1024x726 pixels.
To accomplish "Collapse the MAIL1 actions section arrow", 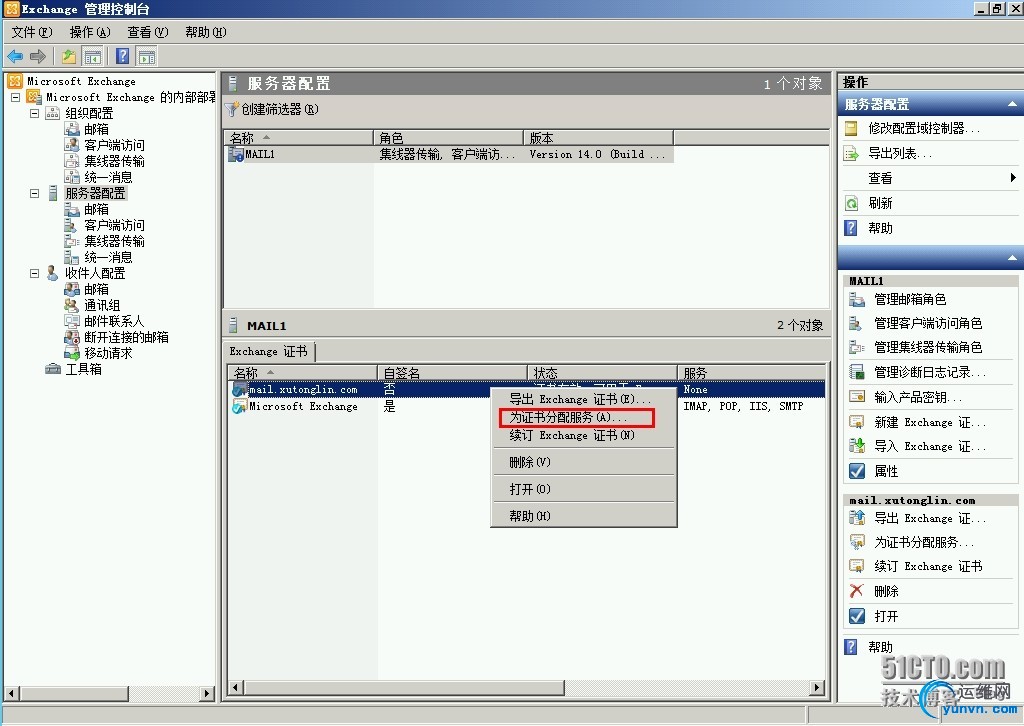I will 1012,258.
